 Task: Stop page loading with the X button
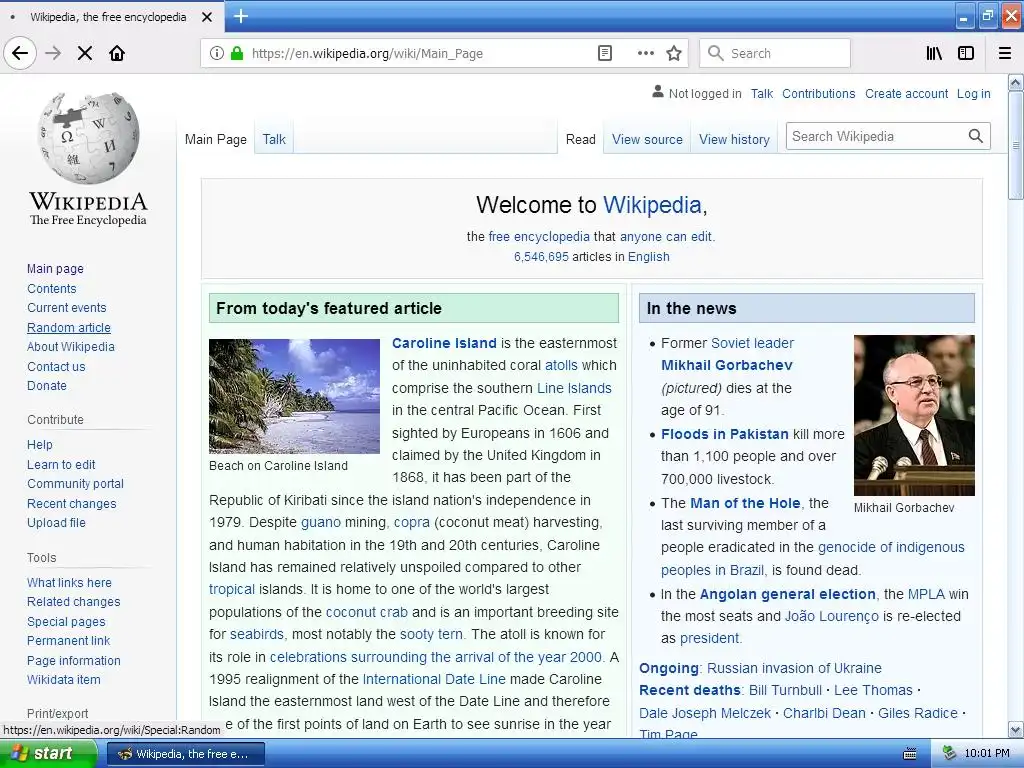pos(85,53)
